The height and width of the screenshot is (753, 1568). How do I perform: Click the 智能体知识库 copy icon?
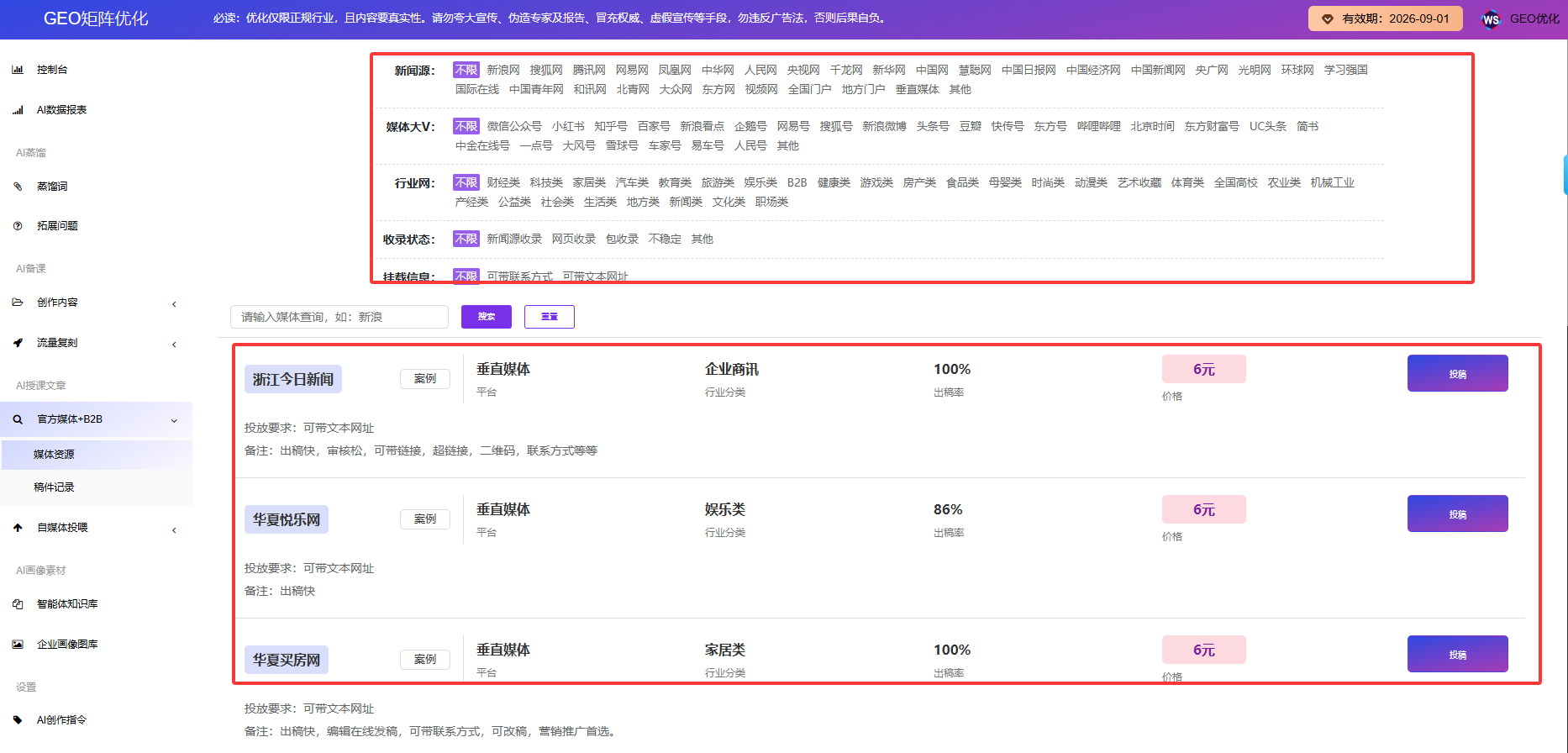(18, 604)
